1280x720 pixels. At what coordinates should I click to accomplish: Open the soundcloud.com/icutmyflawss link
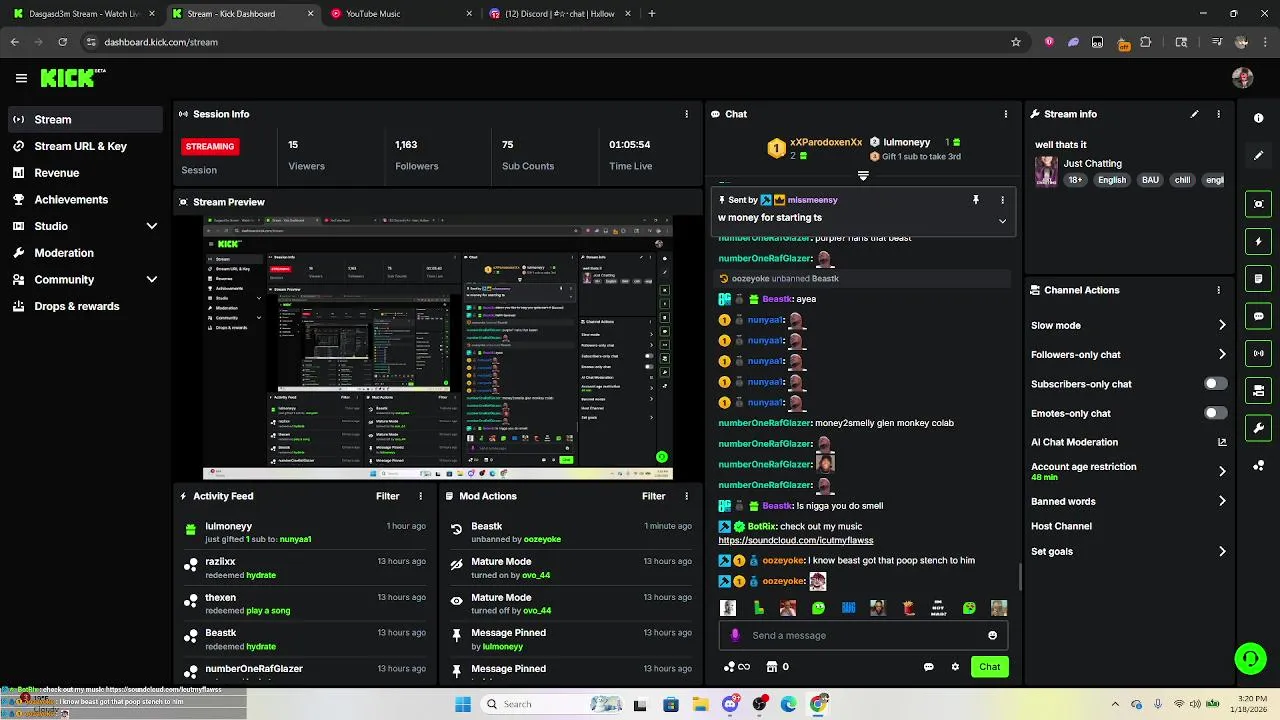click(x=796, y=540)
